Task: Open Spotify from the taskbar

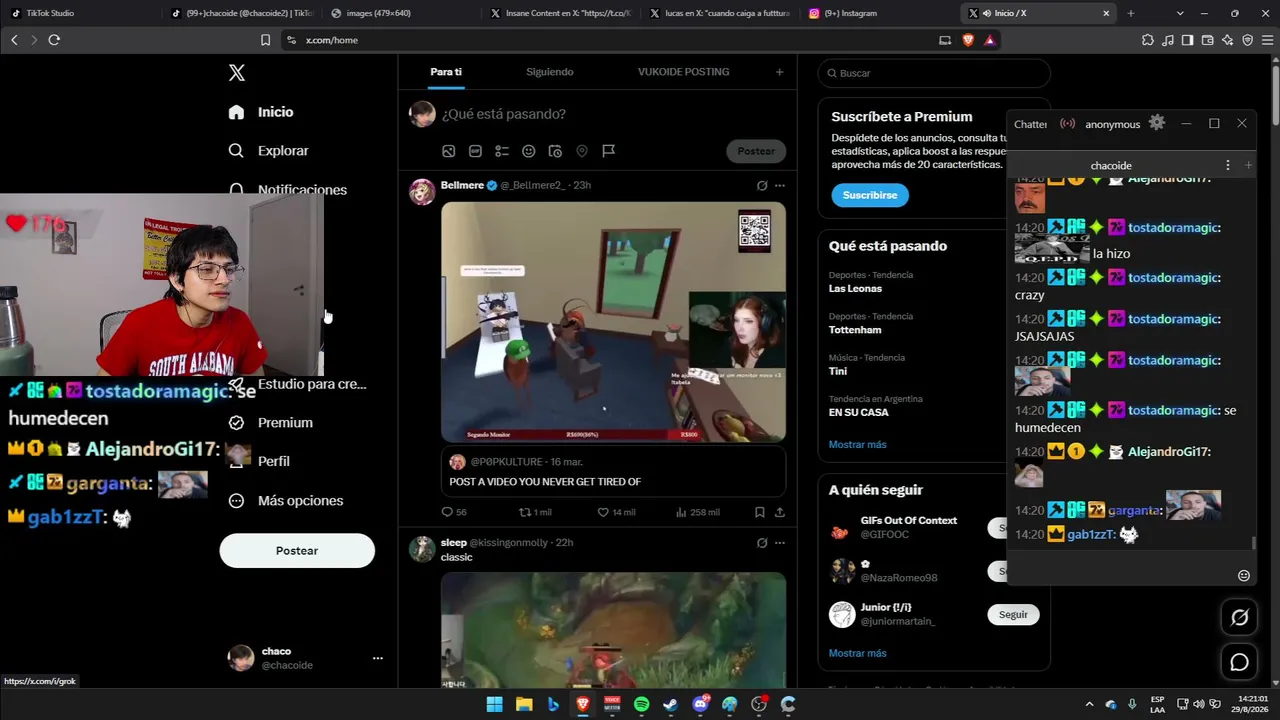Action: pos(642,705)
